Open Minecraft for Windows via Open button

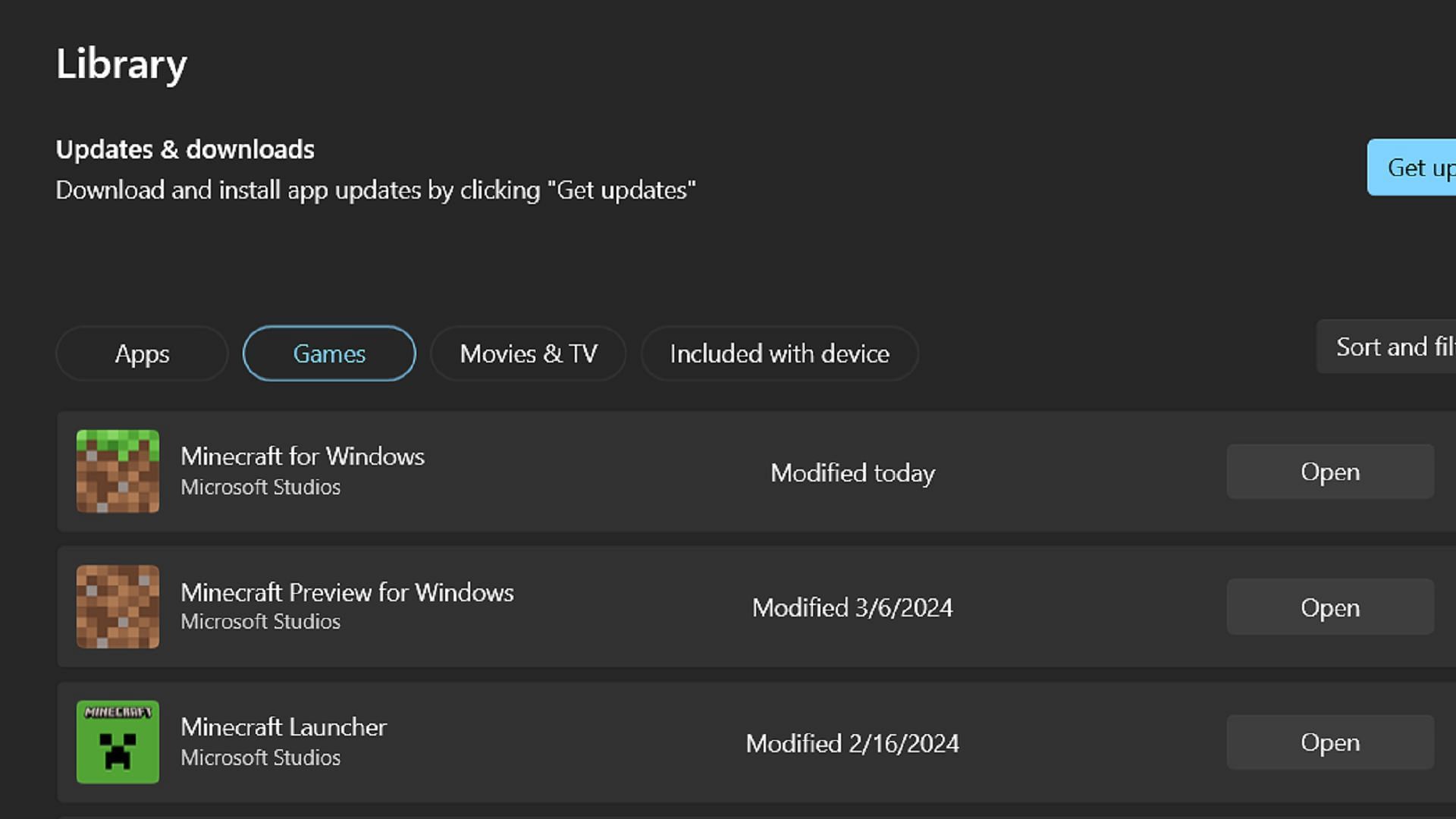(1330, 471)
